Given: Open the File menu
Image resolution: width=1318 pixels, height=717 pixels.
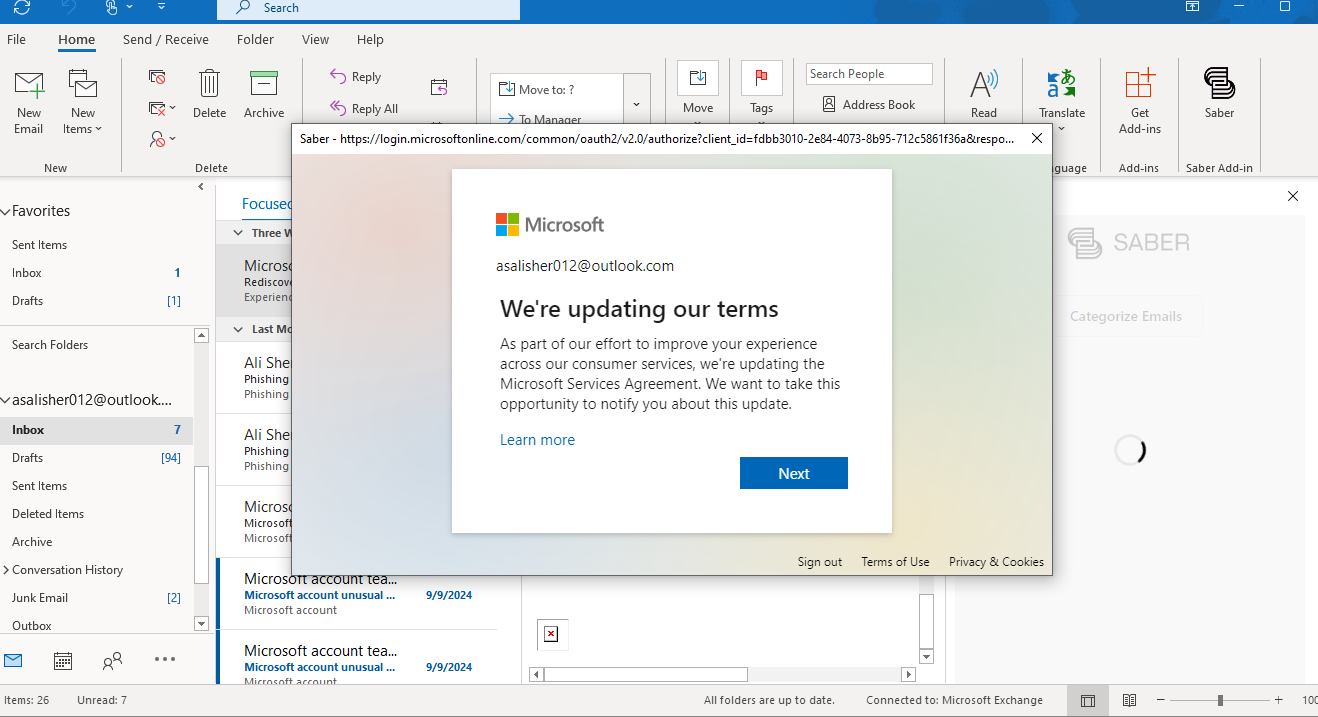Looking at the screenshot, I should [16, 39].
